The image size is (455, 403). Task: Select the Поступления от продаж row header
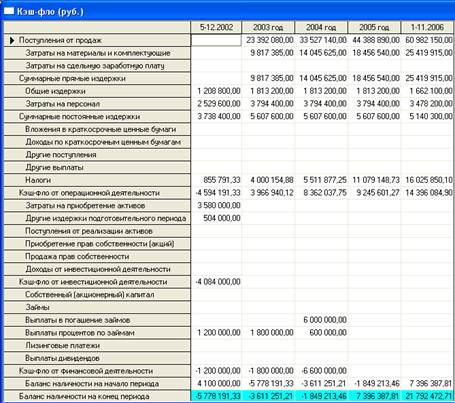coord(97,40)
